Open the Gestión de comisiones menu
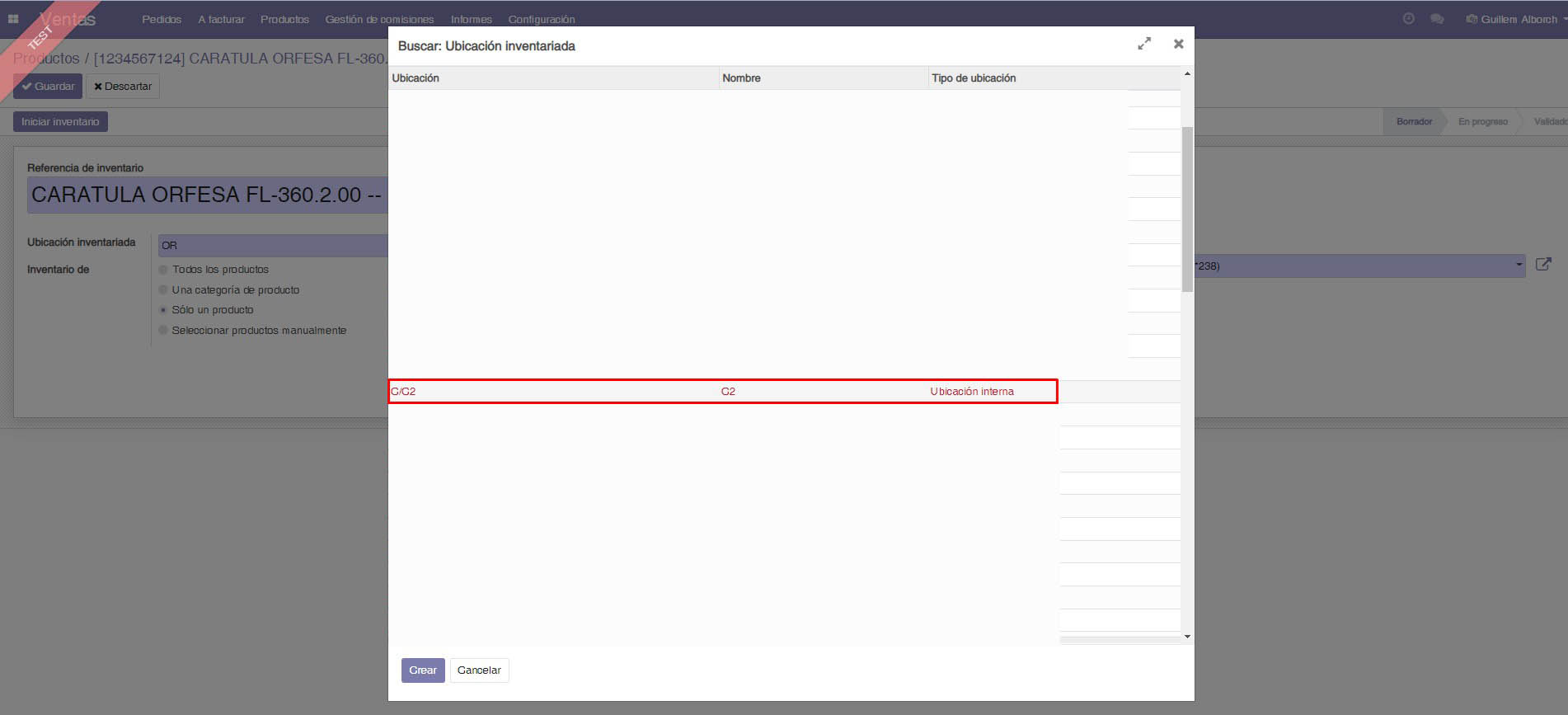 (x=379, y=19)
